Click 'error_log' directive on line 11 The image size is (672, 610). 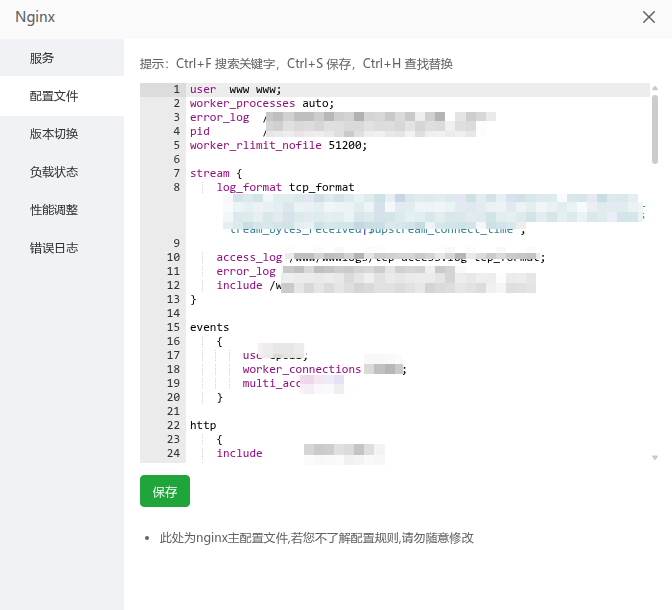pyautogui.click(x=246, y=271)
